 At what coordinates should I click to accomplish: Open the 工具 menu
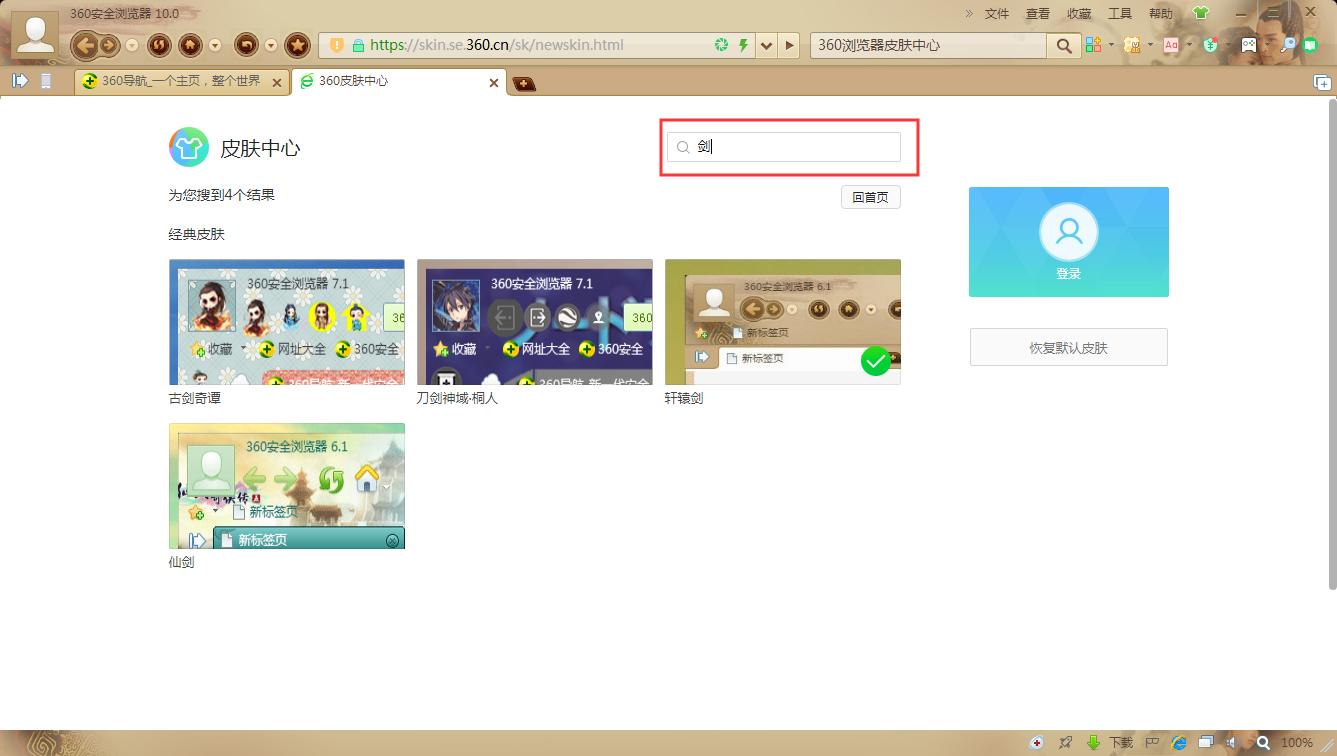tap(1120, 13)
